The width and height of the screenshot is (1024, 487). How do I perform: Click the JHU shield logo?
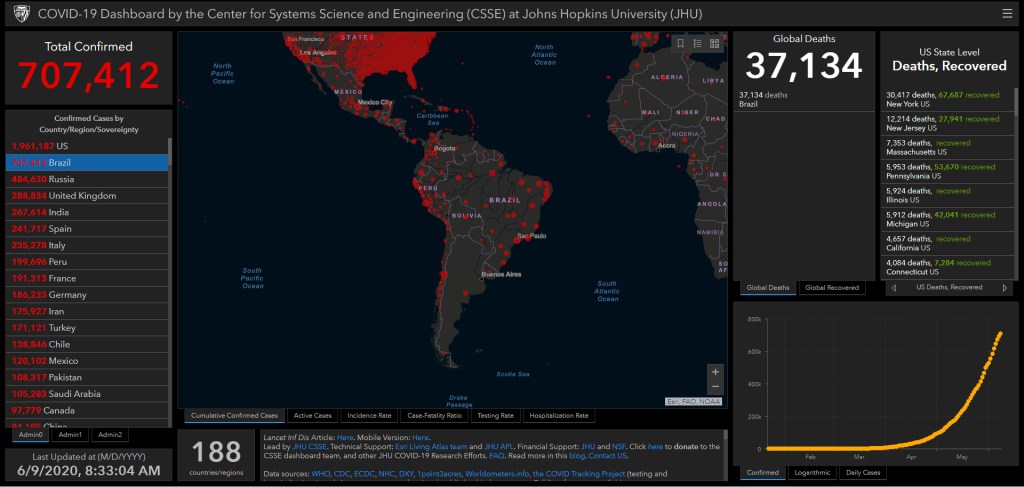[x=21, y=14]
